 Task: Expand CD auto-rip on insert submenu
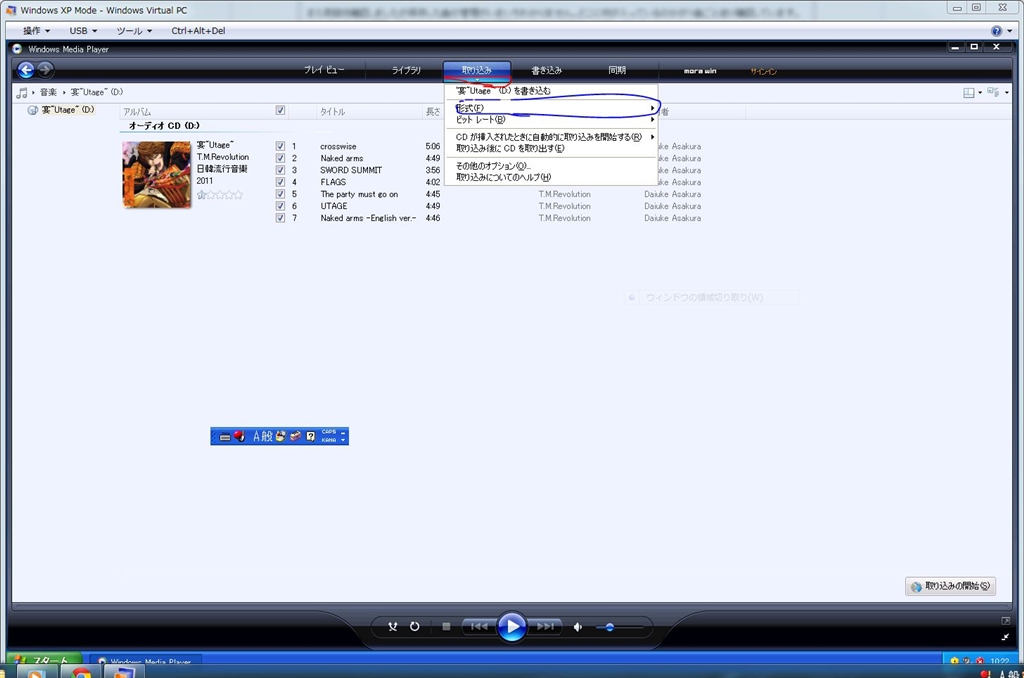[x=551, y=137]
